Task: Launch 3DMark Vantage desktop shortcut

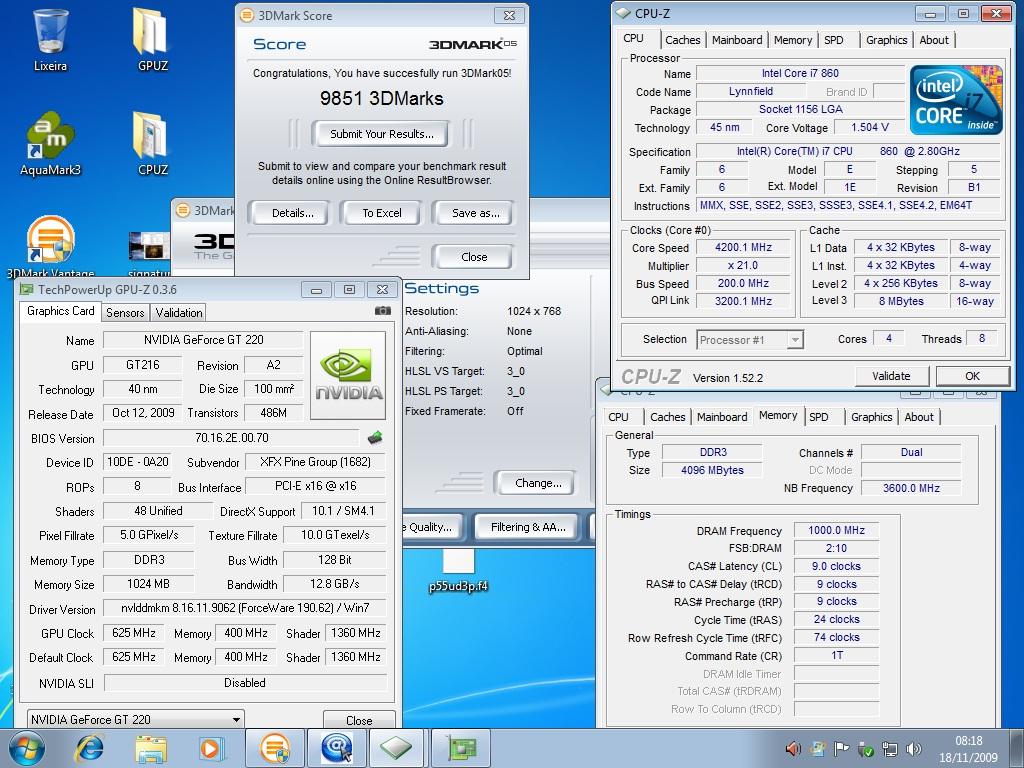Action: [50, 247]
